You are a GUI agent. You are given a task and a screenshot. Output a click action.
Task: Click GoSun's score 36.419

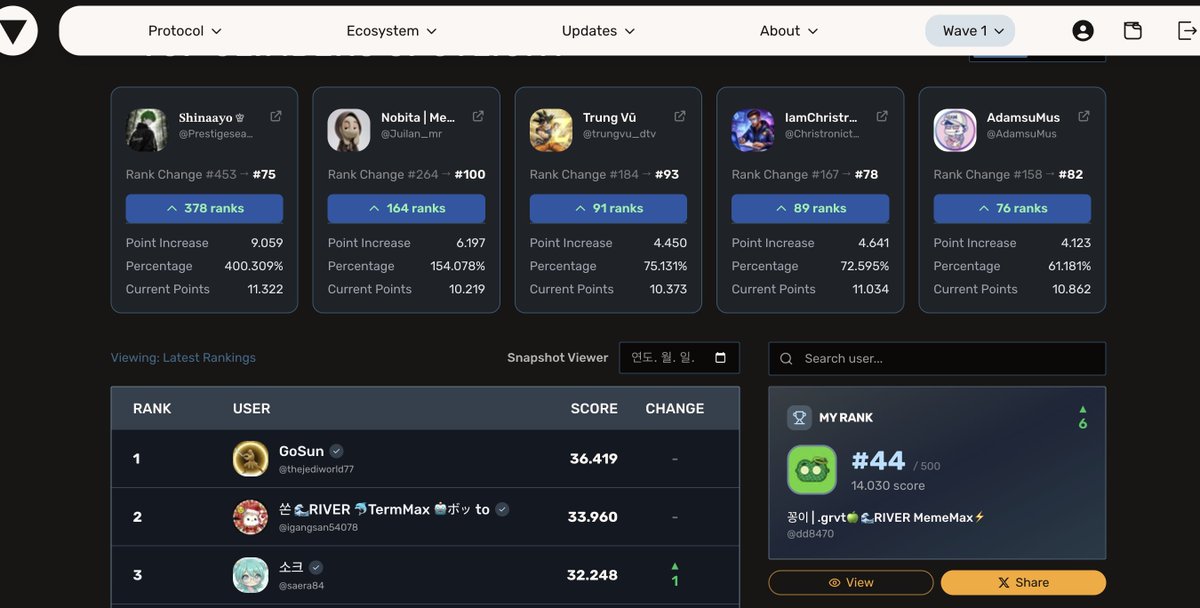pos(594,459)
